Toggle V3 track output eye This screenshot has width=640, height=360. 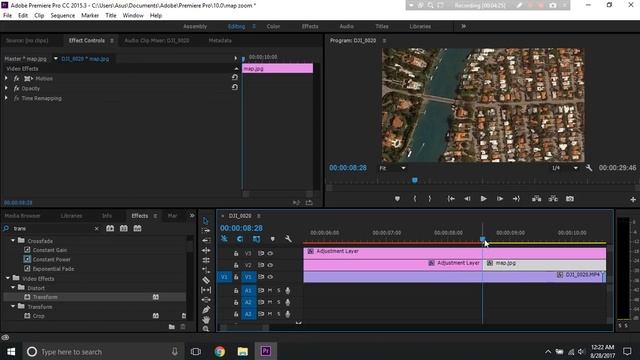270,253
